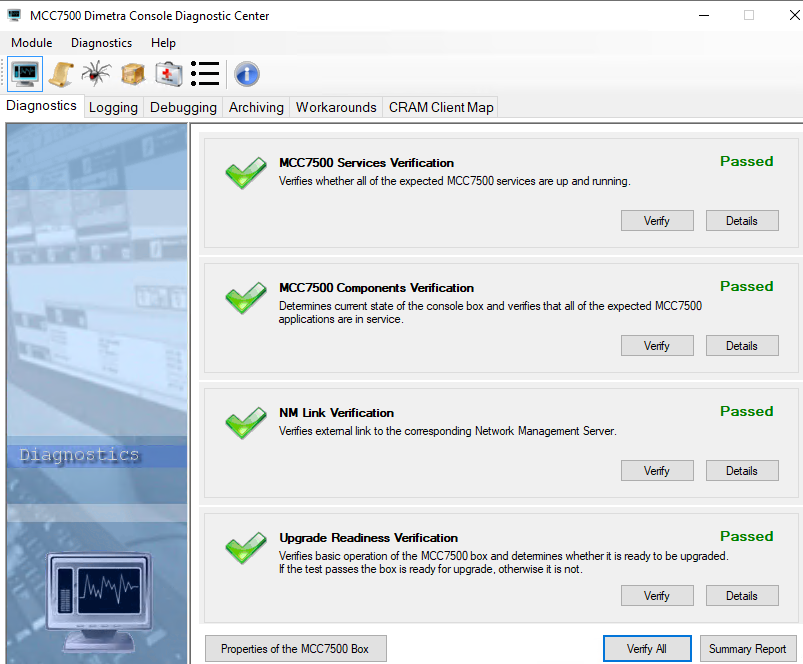Click the heartbeat monitor image in sidebar
This screenshot has height=664, width=803.
click(x=99, y=602)
